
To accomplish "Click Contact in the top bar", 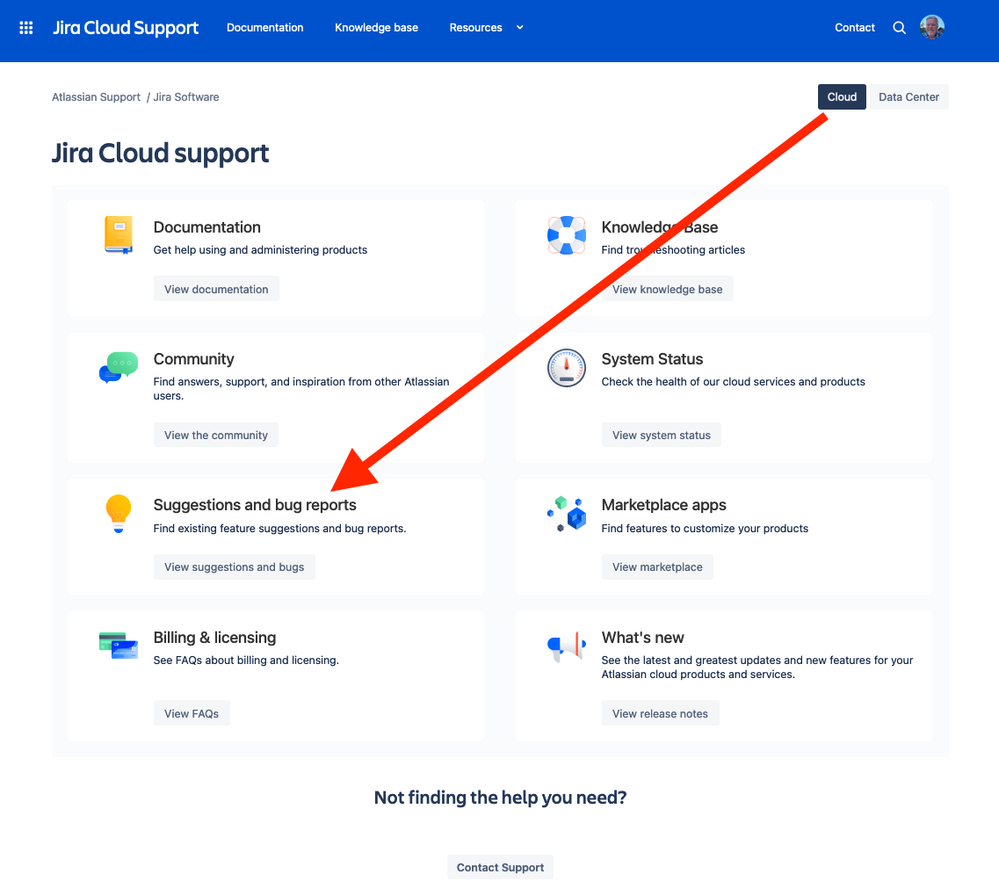I will [854, 27].
